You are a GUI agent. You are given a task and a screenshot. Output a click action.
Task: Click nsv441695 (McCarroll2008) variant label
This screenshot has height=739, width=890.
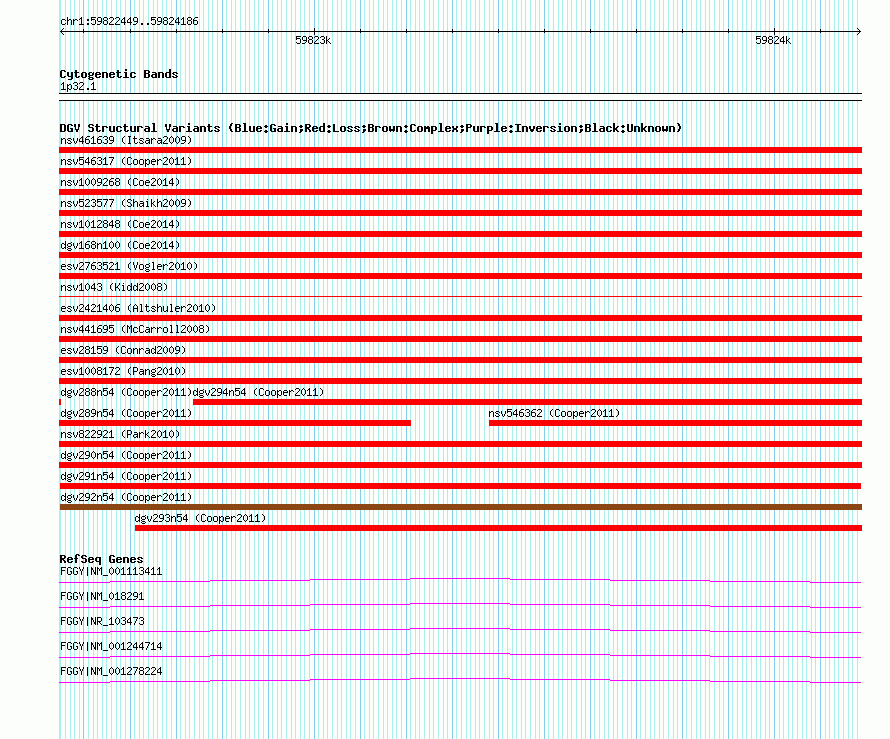[x=135, y=329]
